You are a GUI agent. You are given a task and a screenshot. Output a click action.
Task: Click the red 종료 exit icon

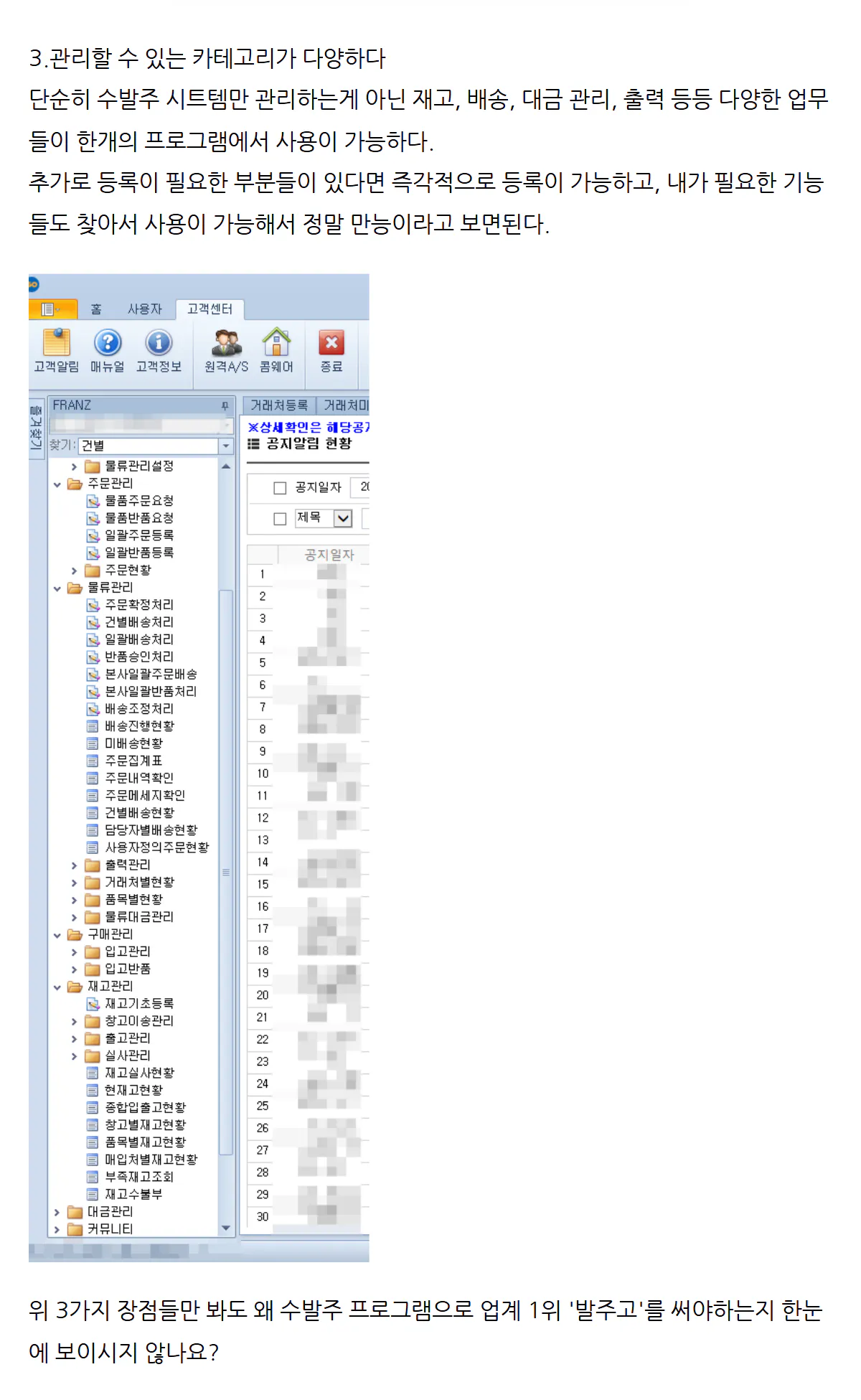pos(331,344)
